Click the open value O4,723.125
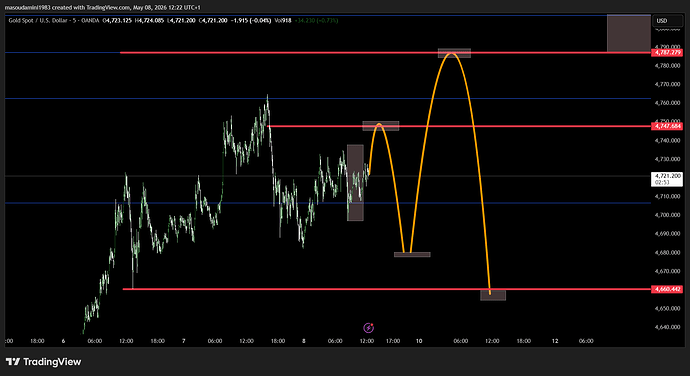 117,21
